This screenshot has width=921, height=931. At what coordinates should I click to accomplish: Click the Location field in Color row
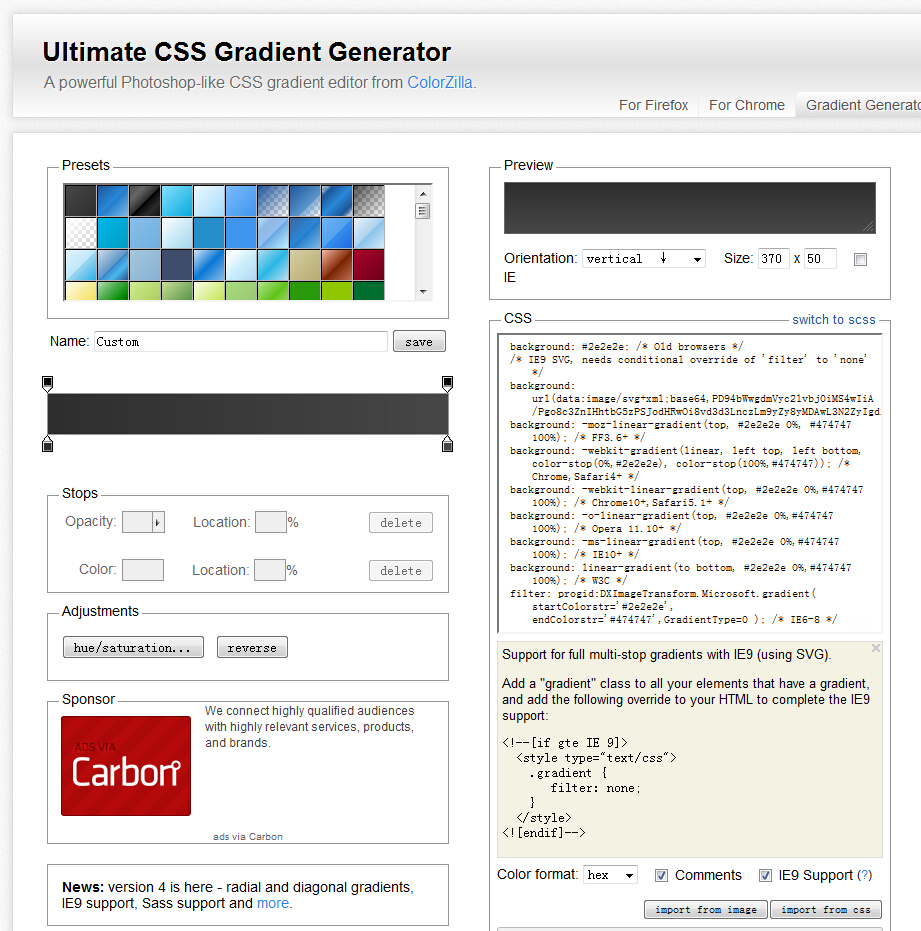(270, 570)
